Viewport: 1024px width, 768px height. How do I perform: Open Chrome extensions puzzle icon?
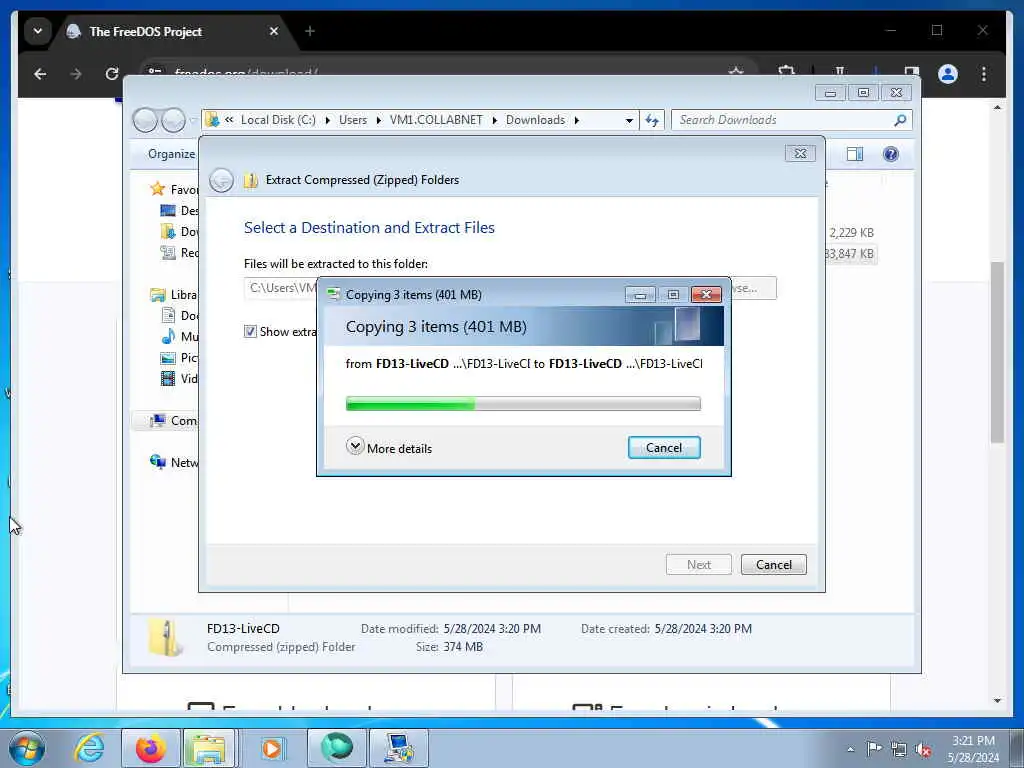coord(786,72)
